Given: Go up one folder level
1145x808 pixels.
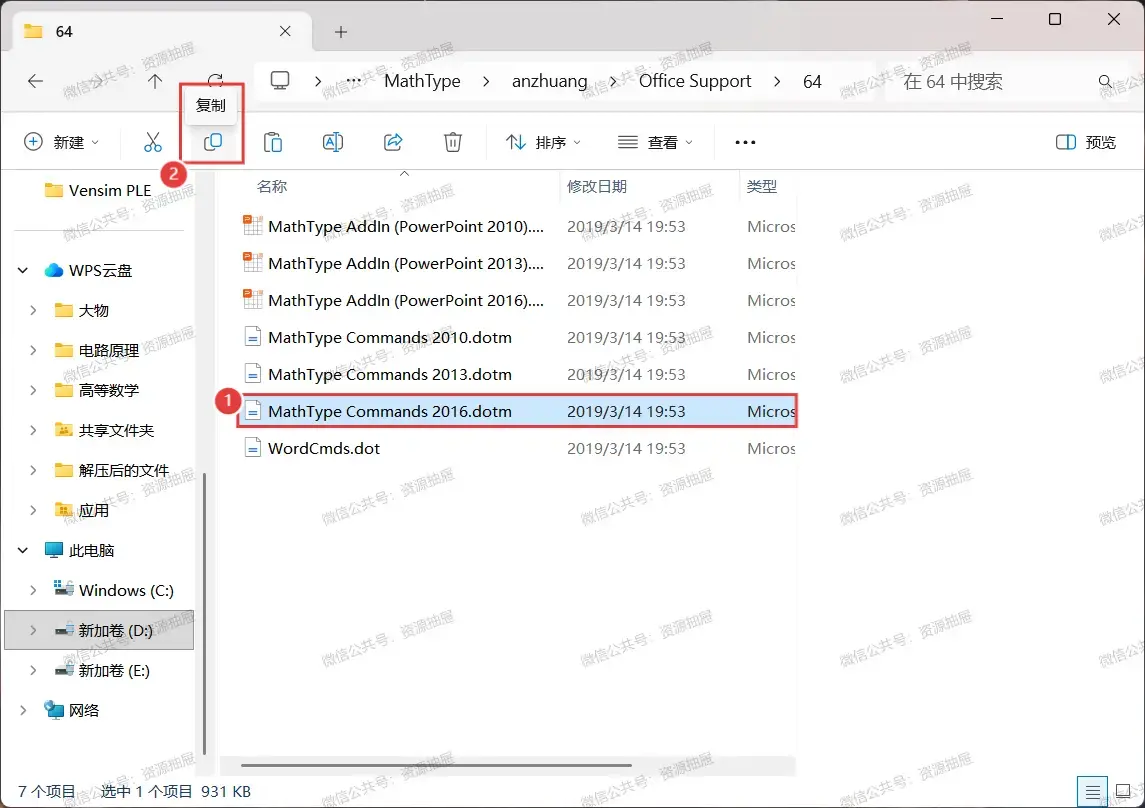Looking at the screenshot, I should click(155, 81).
